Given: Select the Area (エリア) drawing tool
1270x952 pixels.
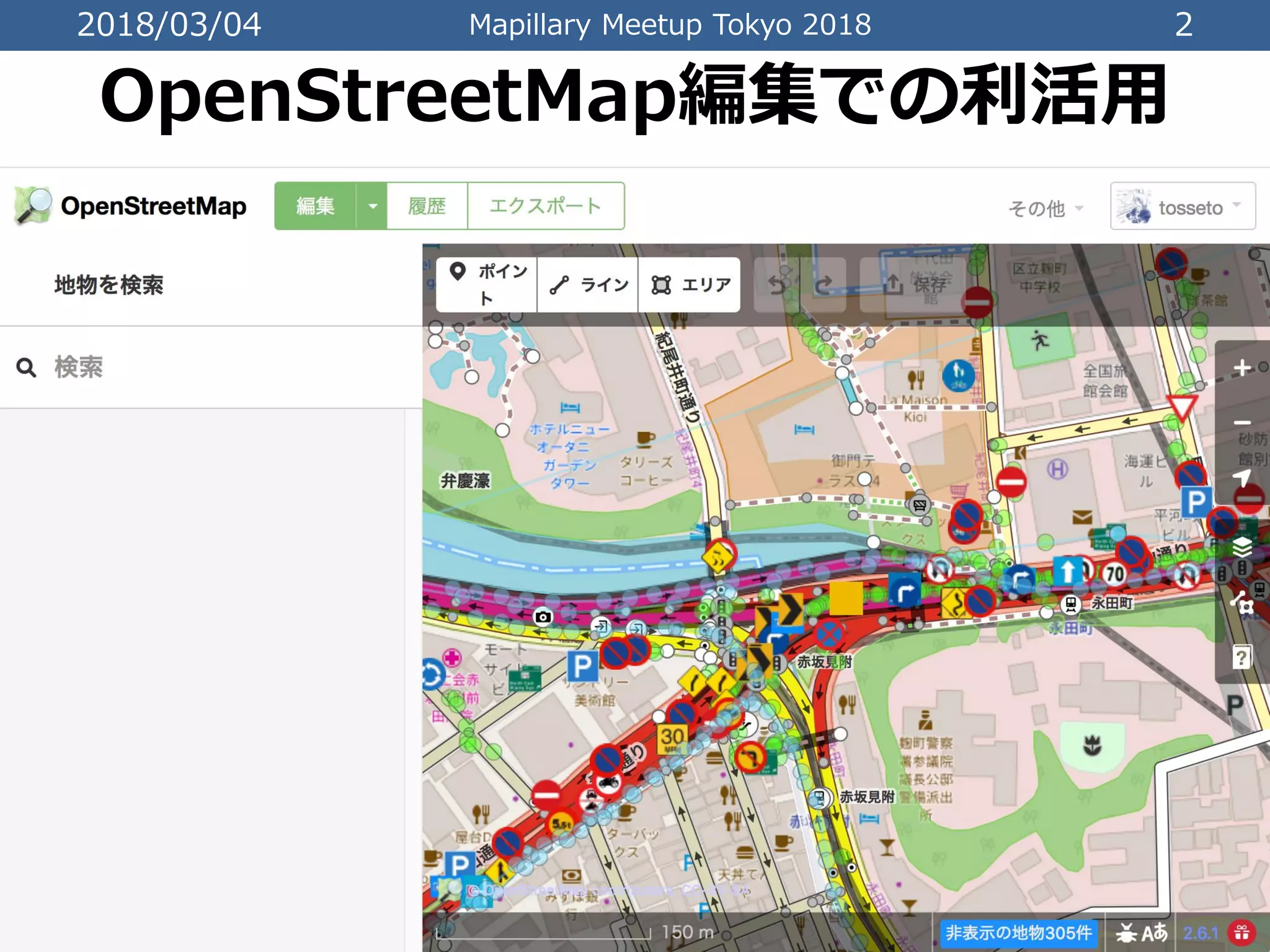Looking at the screenshot, I should pyautogui.click(x=690, y=284).
